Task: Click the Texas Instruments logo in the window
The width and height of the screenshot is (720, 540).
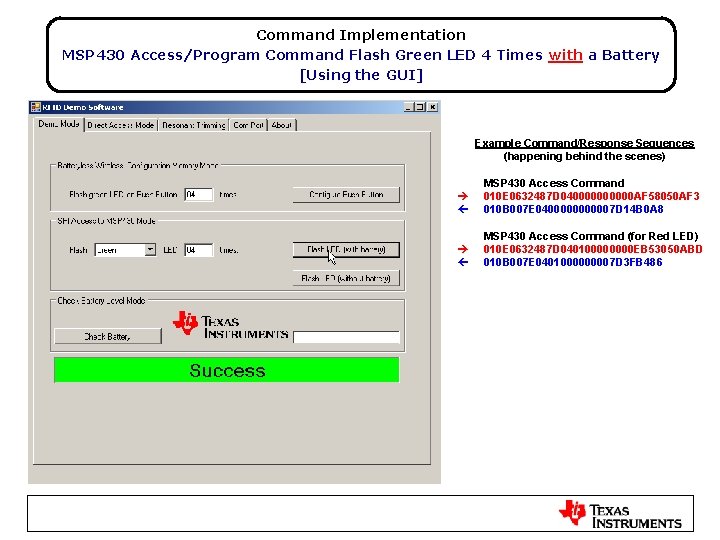Action: [231, 325]
